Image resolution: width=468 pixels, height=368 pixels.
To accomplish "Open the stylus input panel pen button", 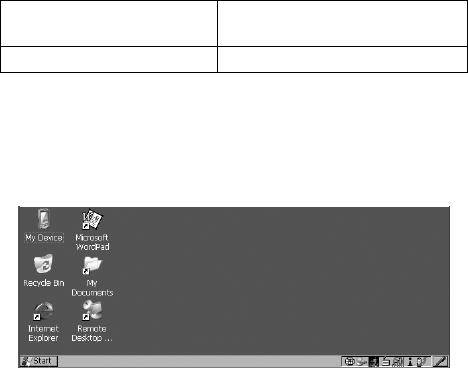I will pos(440,361).
